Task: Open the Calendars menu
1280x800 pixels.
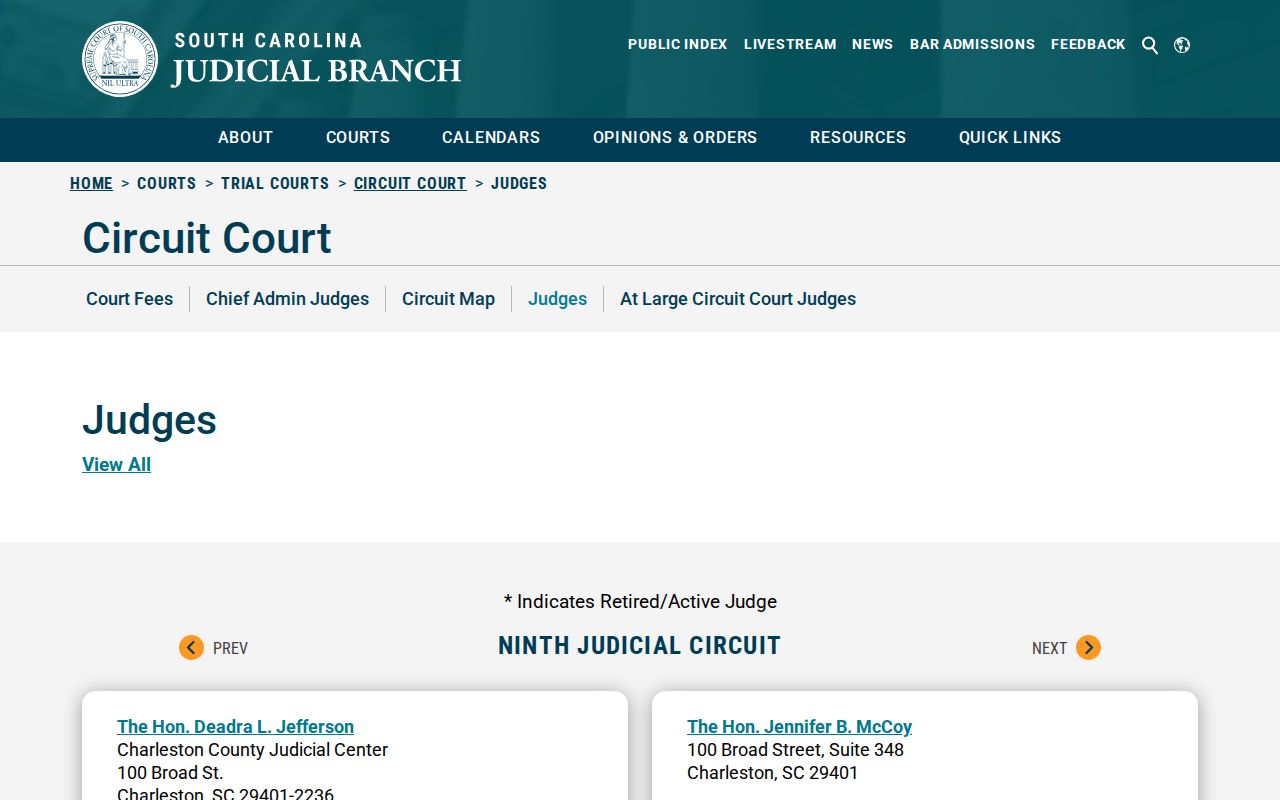Action: [491, 138]
